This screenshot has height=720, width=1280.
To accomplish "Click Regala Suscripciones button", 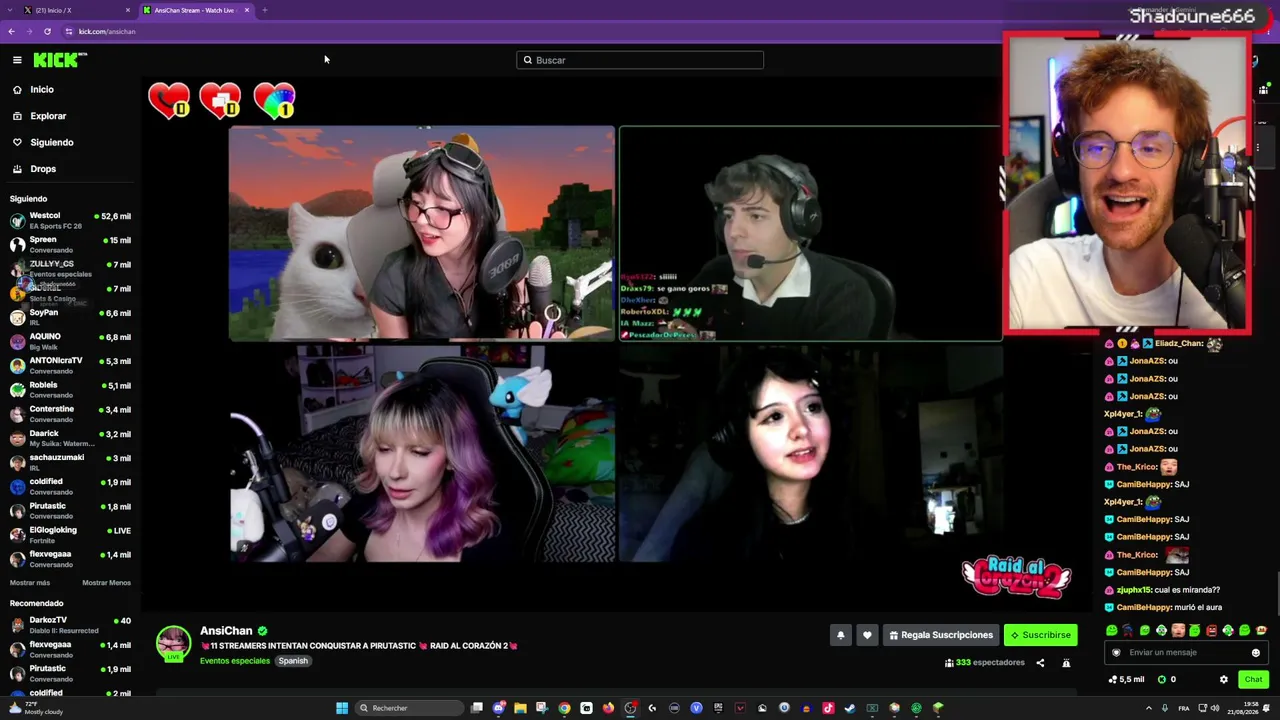I will pyautogui.click(x=940, y=635).
